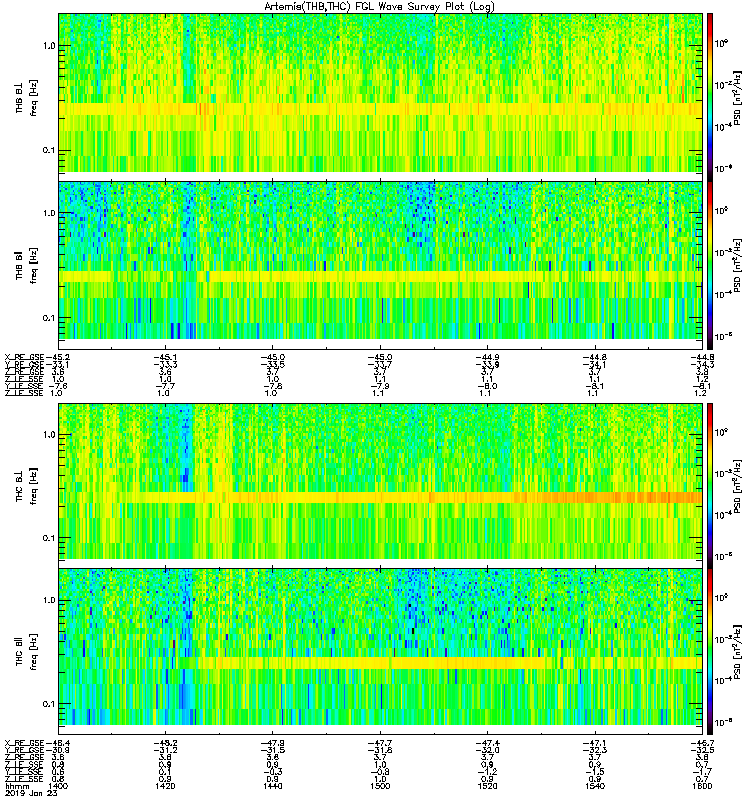Click the color bar of the THB B⊥ panel
Viewport: 750px width, 800px height.
(710, 95)
